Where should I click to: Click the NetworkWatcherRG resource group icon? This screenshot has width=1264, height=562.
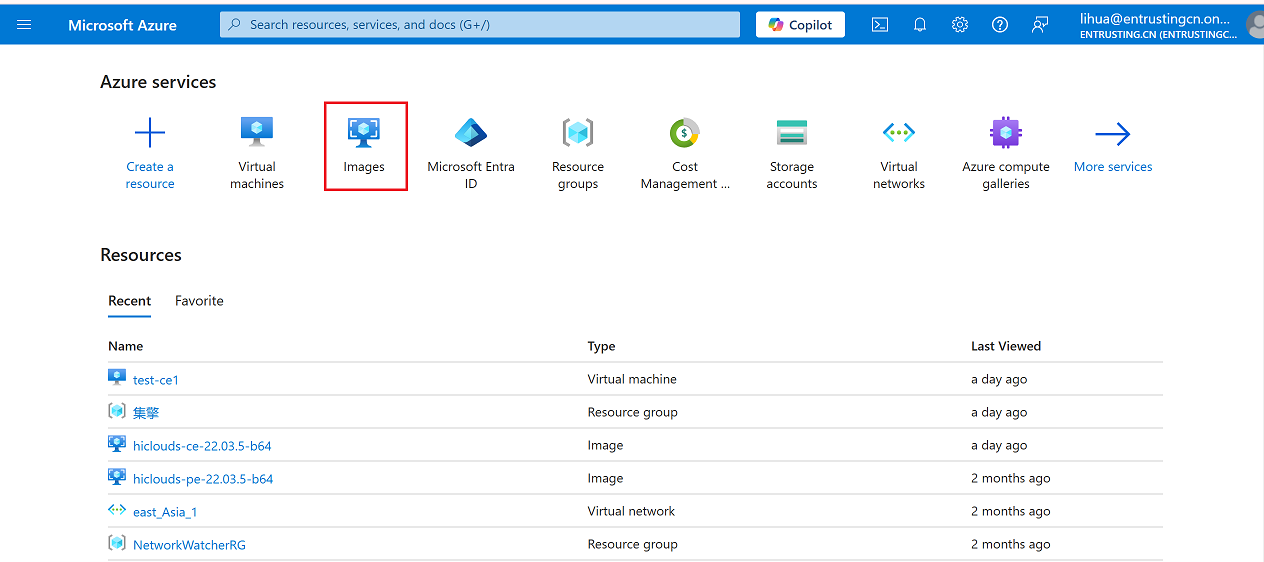117,543
